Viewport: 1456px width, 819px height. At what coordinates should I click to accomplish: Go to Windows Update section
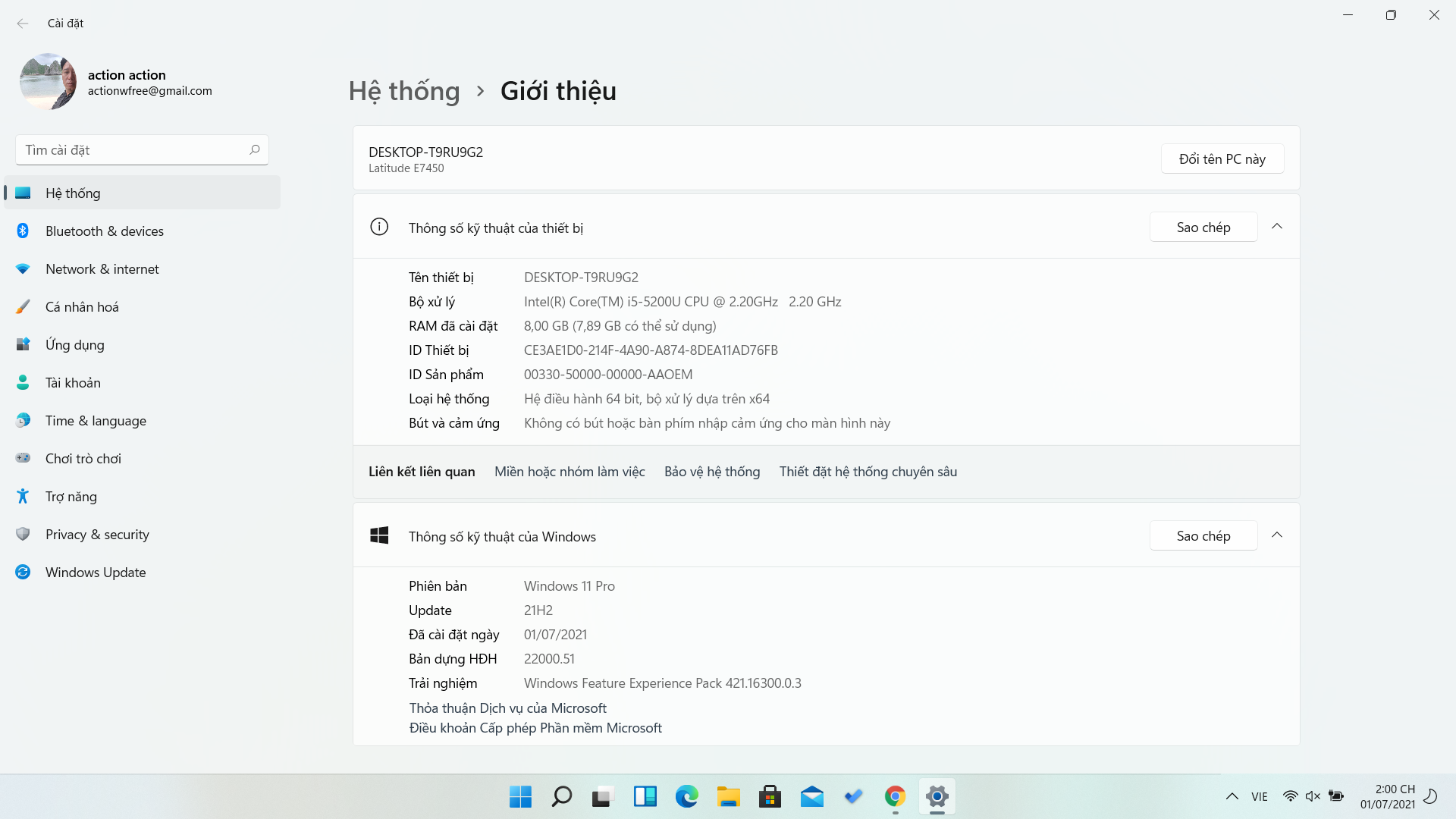[142, 573]
